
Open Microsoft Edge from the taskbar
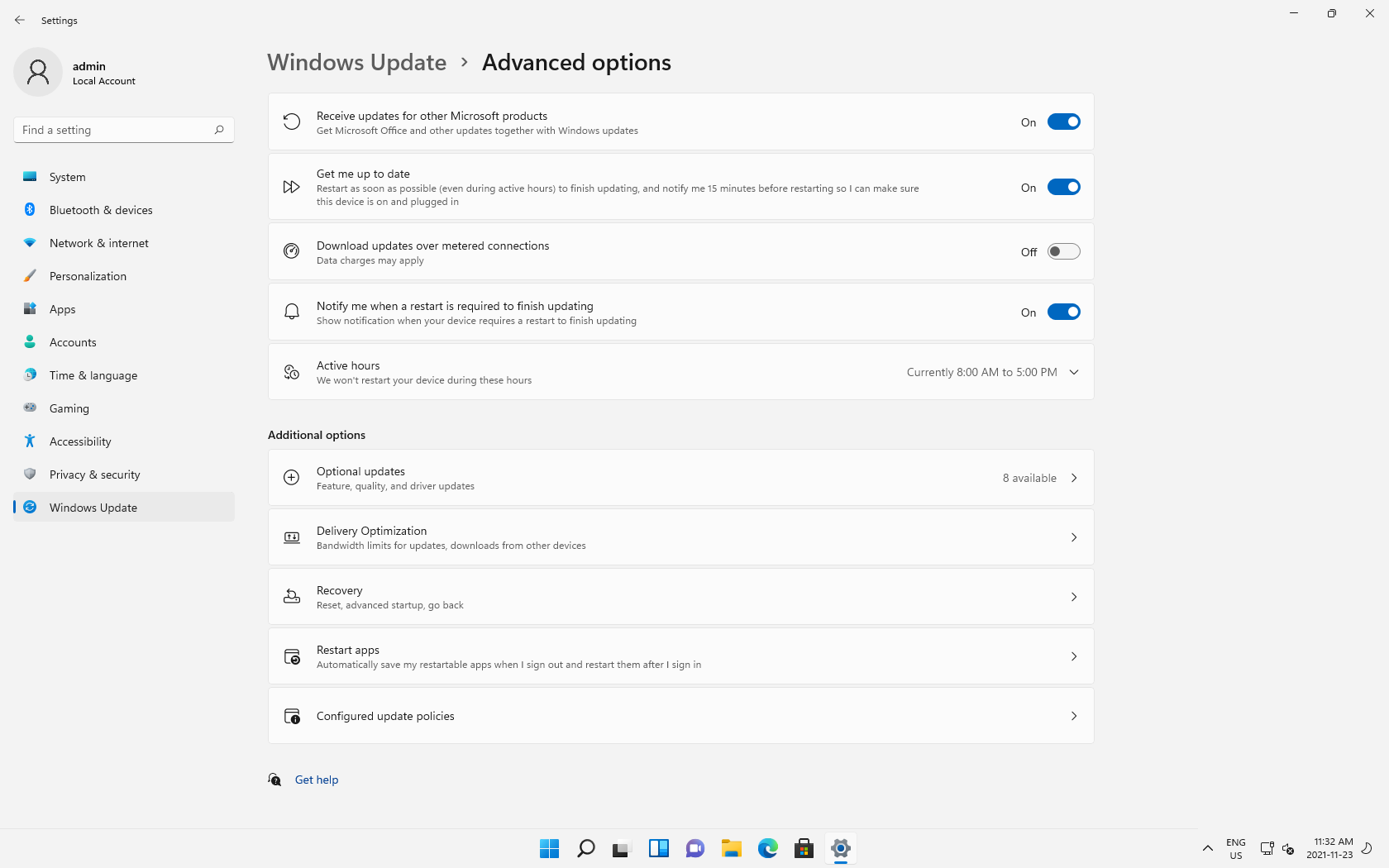click(767, 848)
